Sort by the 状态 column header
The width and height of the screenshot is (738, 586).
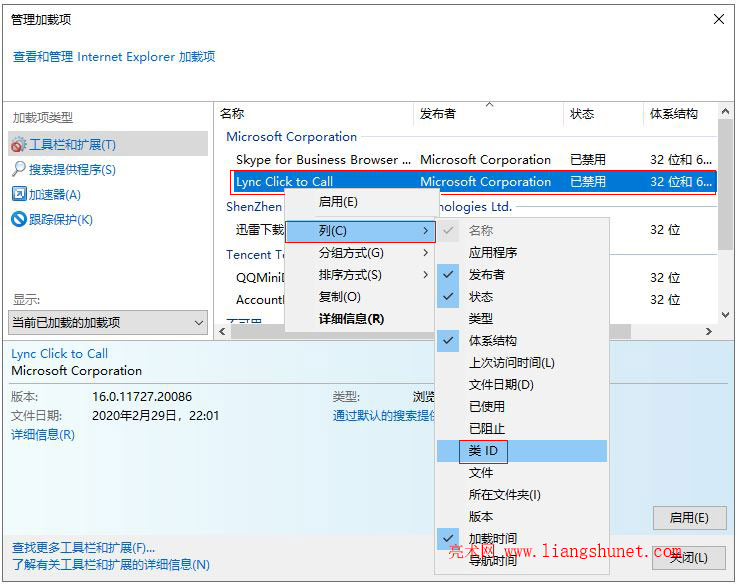pos(603,113)
